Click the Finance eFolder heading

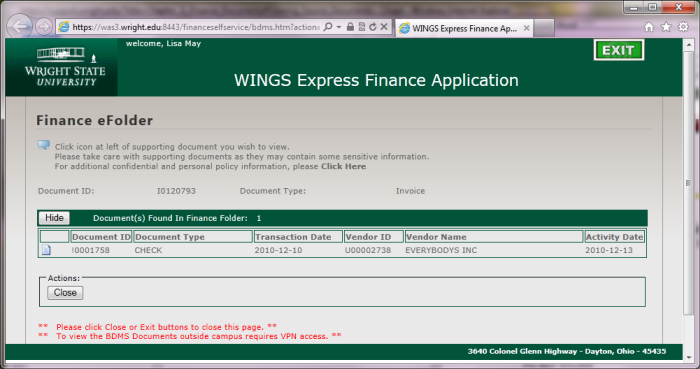tap(95, 120)
